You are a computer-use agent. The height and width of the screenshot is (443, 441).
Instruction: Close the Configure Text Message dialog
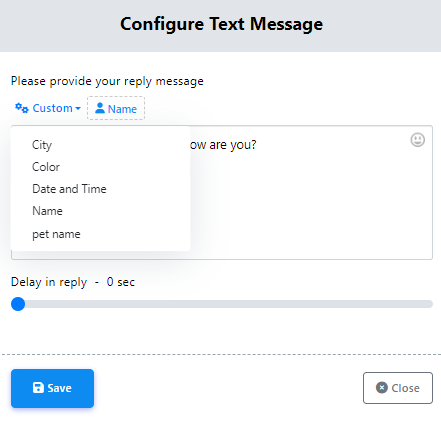click(x=398, y=388)
